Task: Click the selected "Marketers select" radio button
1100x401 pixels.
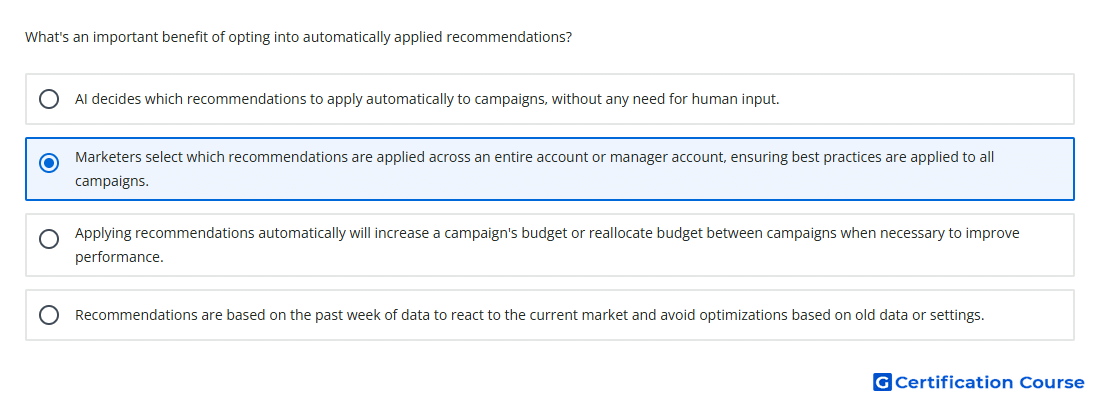Action: pos(49,163)
